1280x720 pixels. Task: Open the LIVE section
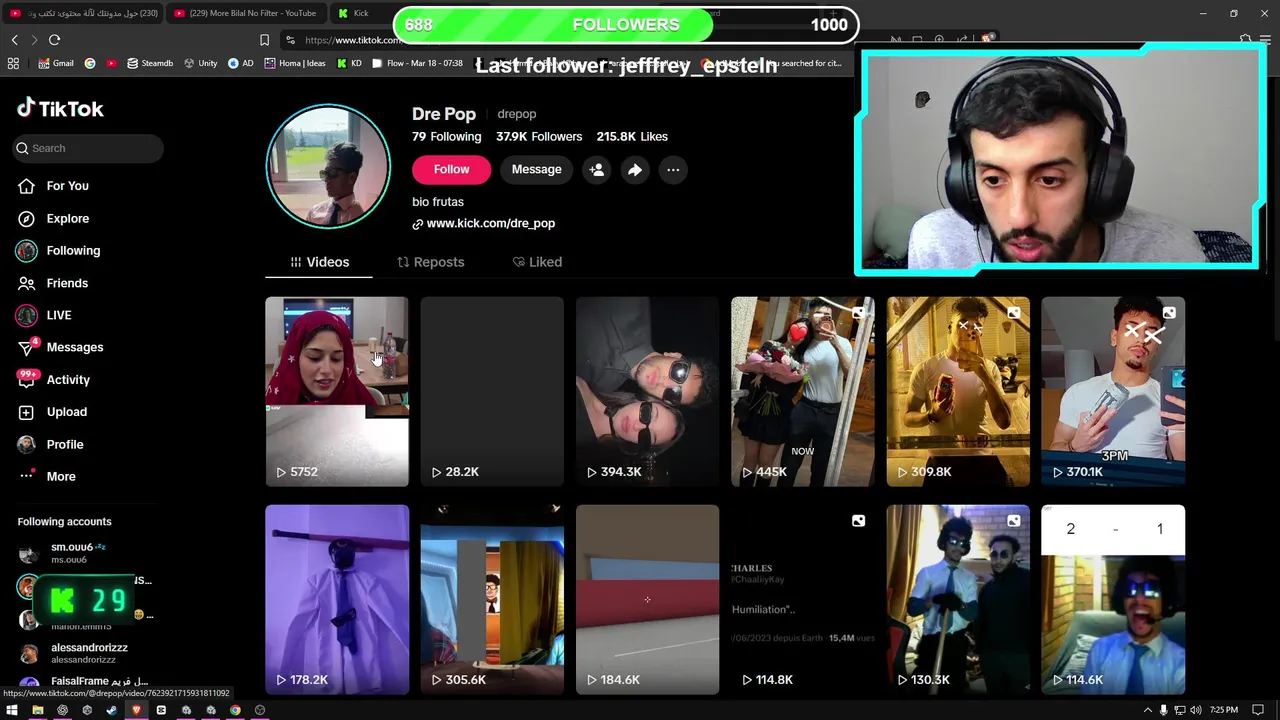[x=44, y=315]
